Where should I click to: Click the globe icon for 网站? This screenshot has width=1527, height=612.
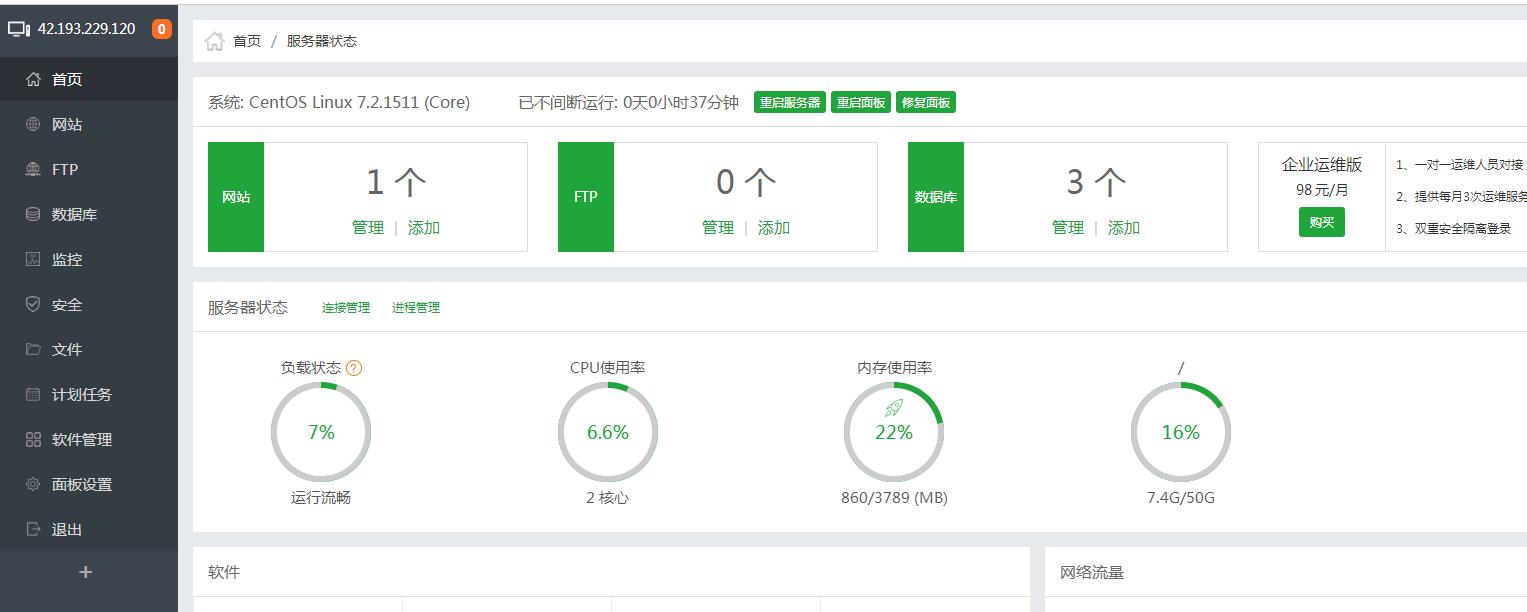(x=33, y=124)
